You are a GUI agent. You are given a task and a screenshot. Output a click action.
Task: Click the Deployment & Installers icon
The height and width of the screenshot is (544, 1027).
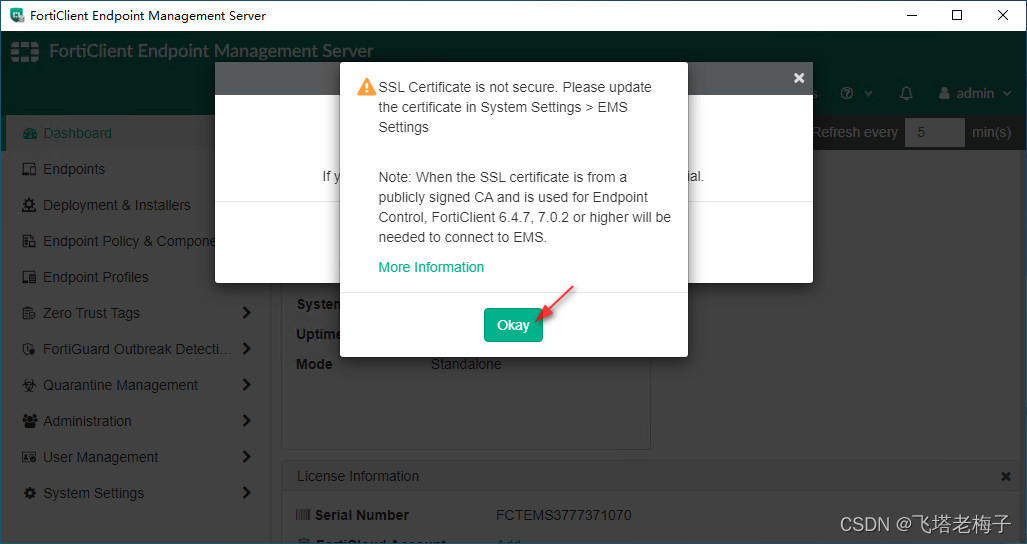29,206
